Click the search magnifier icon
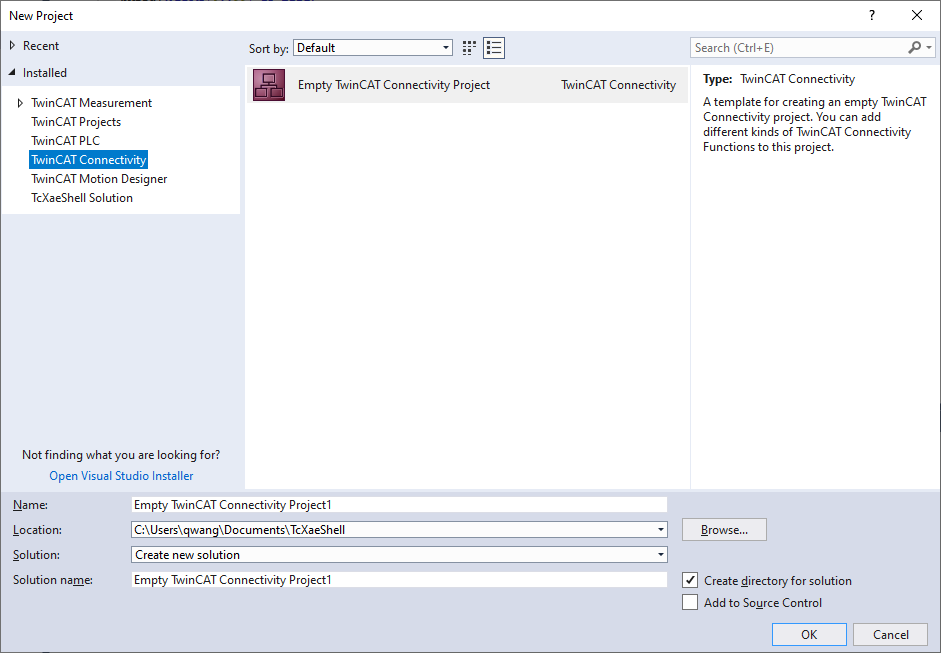This screenshot has height=653, width=941. (914, 48)
